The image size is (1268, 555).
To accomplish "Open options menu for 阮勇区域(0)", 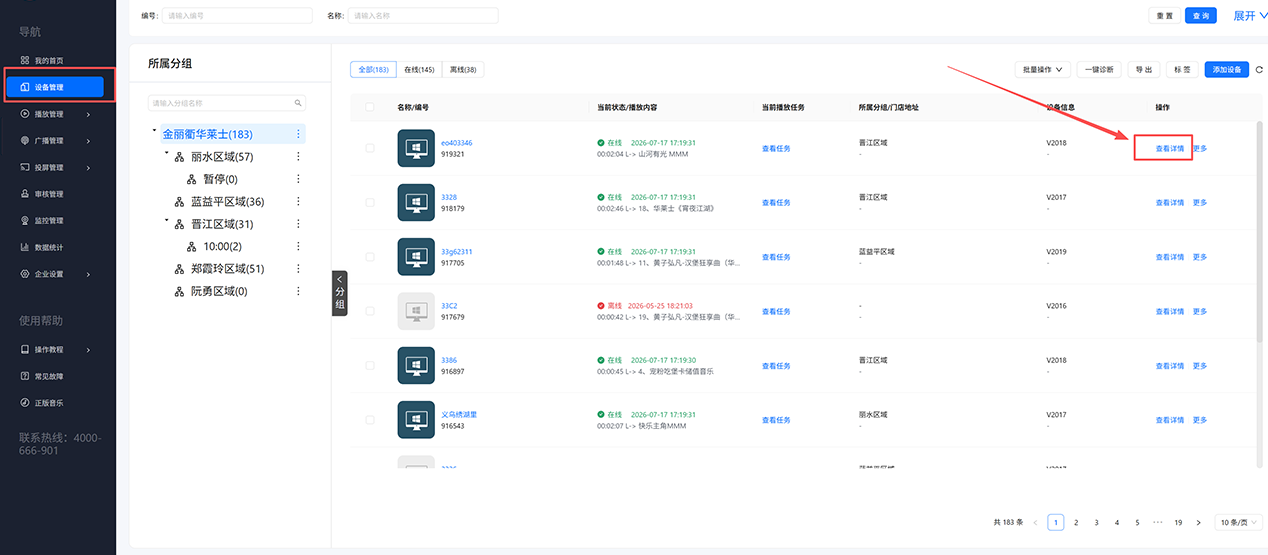I will 298,291.
